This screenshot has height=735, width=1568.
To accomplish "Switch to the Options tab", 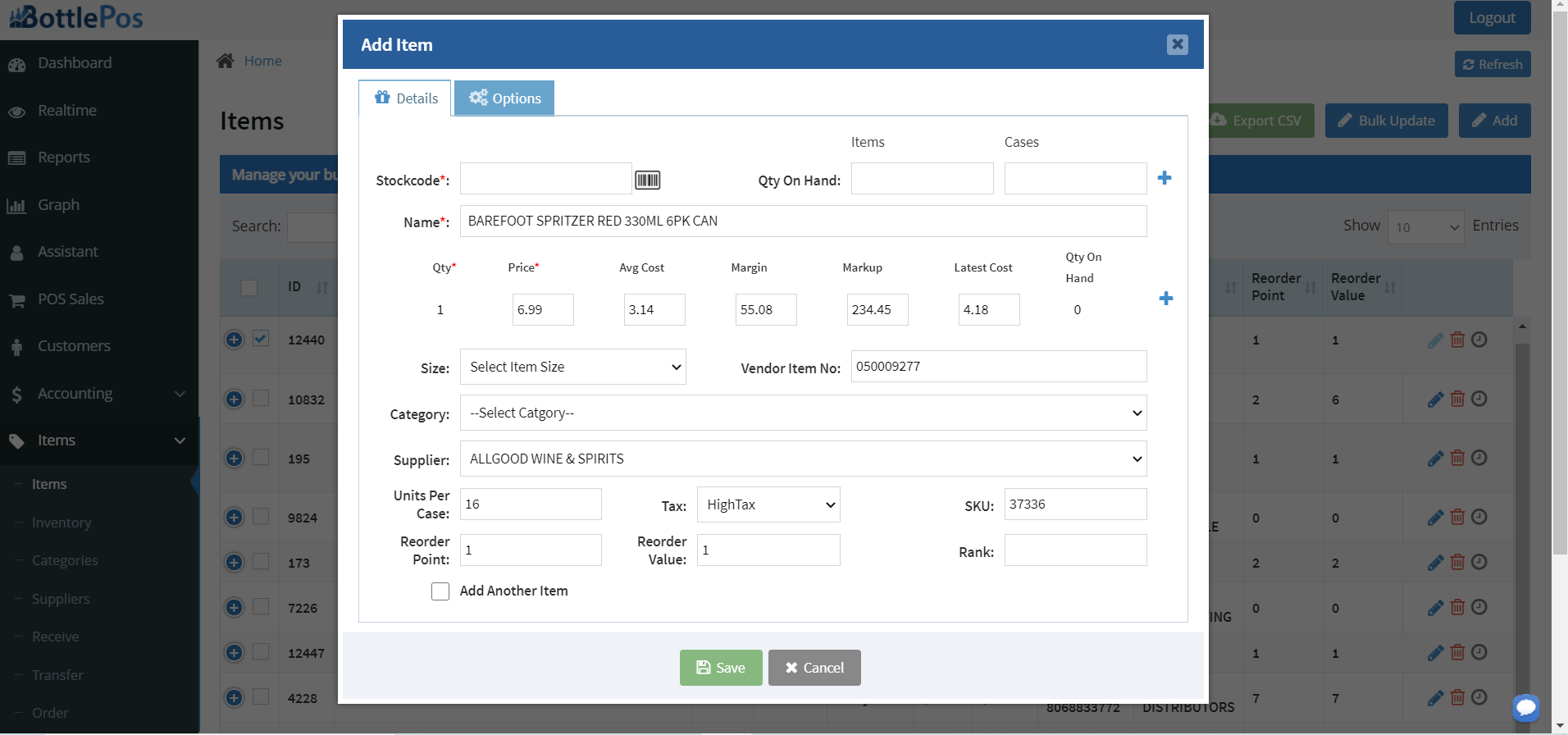I will point(504,98).
